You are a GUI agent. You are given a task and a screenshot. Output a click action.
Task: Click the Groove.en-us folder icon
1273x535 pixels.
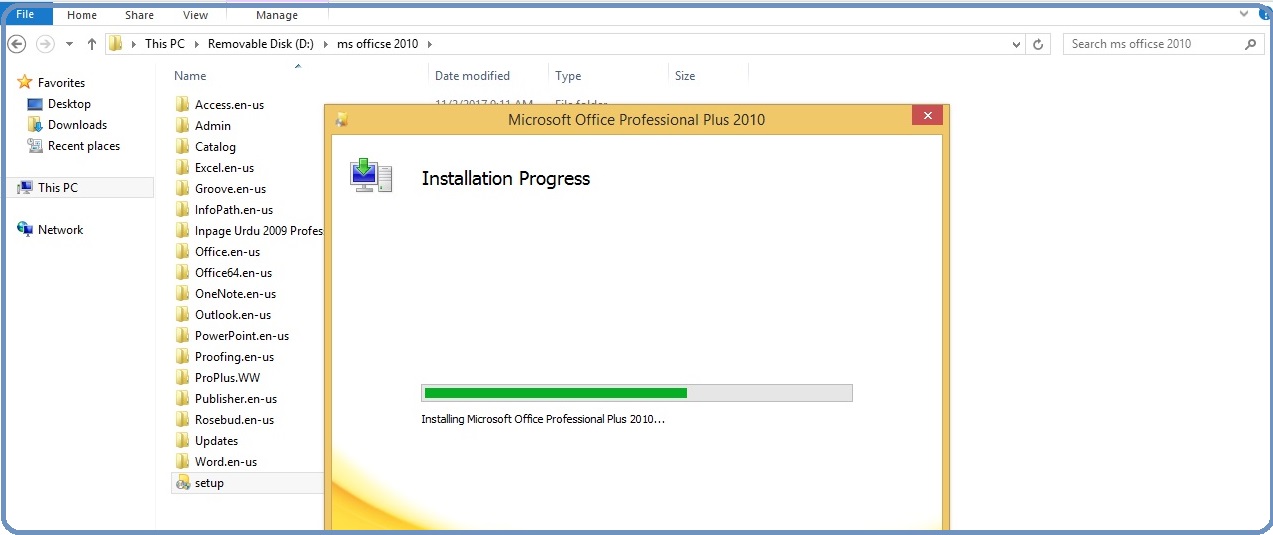pos(182,188)
